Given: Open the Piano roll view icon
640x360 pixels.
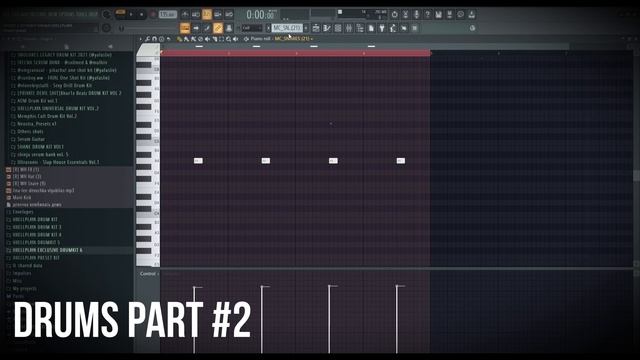Looking at the screenshot, I should pyautogui.click(x=327, y=28).
